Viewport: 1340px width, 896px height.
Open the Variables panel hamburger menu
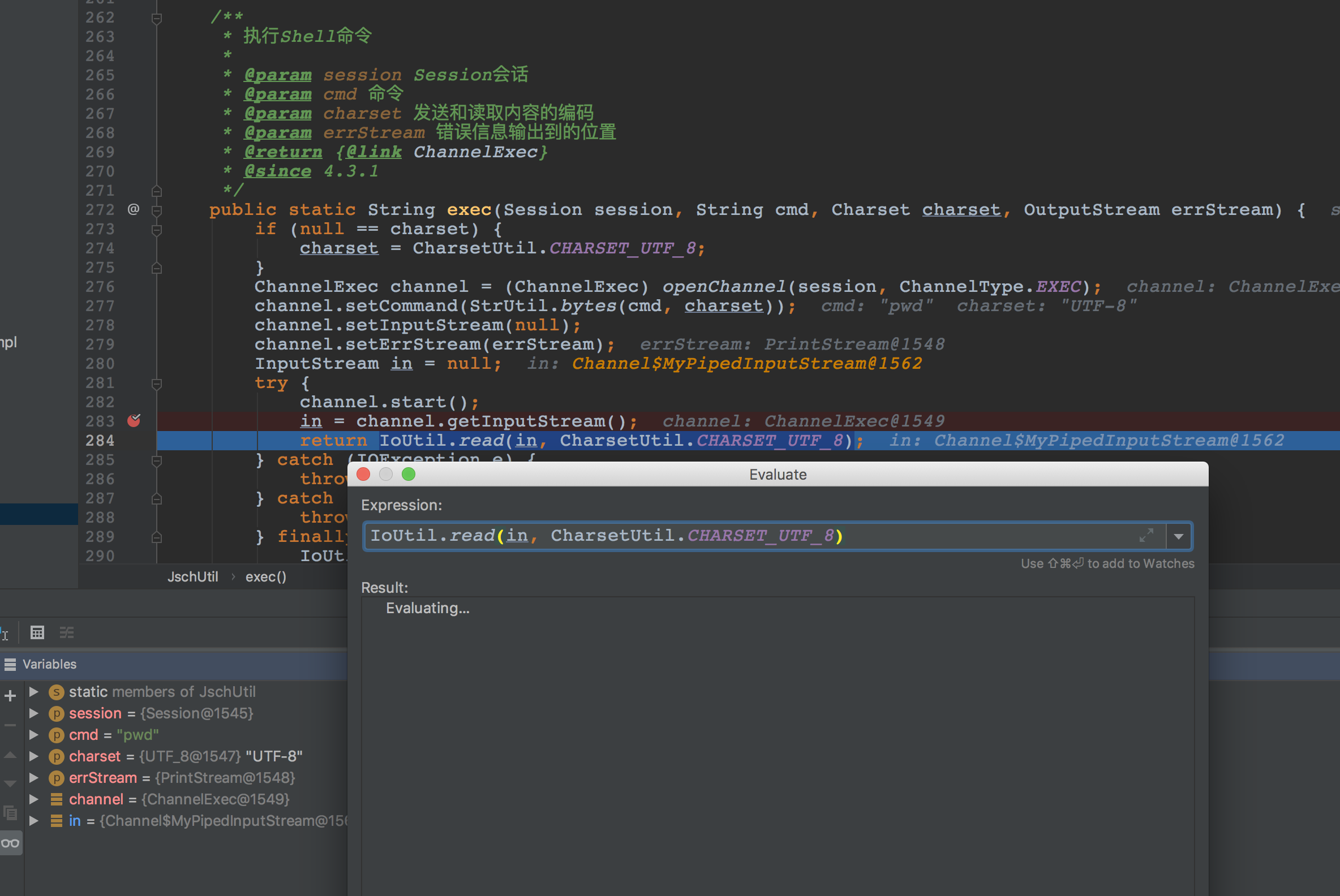[x=10, y=664]
